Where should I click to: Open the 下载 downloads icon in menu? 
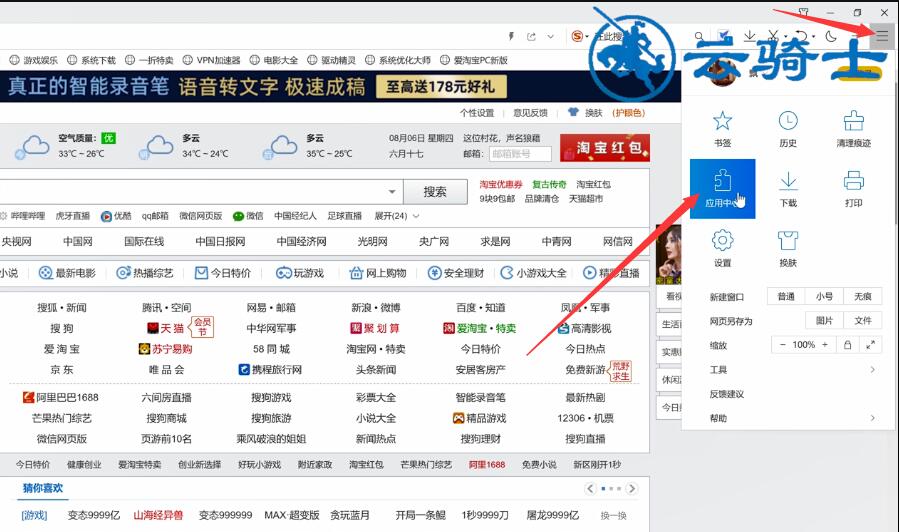pyautogui.click(x=788, y=181)
